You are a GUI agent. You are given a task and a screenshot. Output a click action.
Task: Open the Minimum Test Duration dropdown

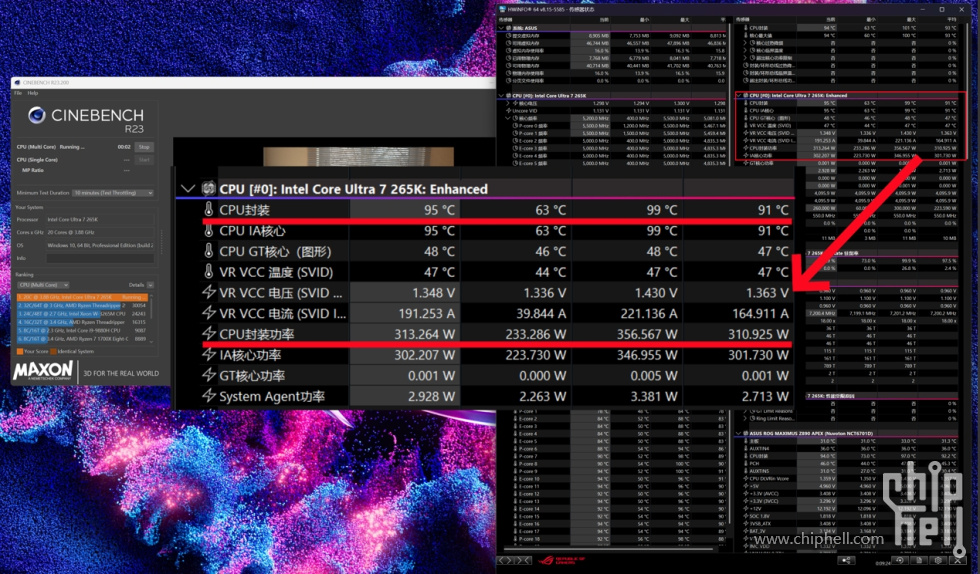(x=113, y=193)
